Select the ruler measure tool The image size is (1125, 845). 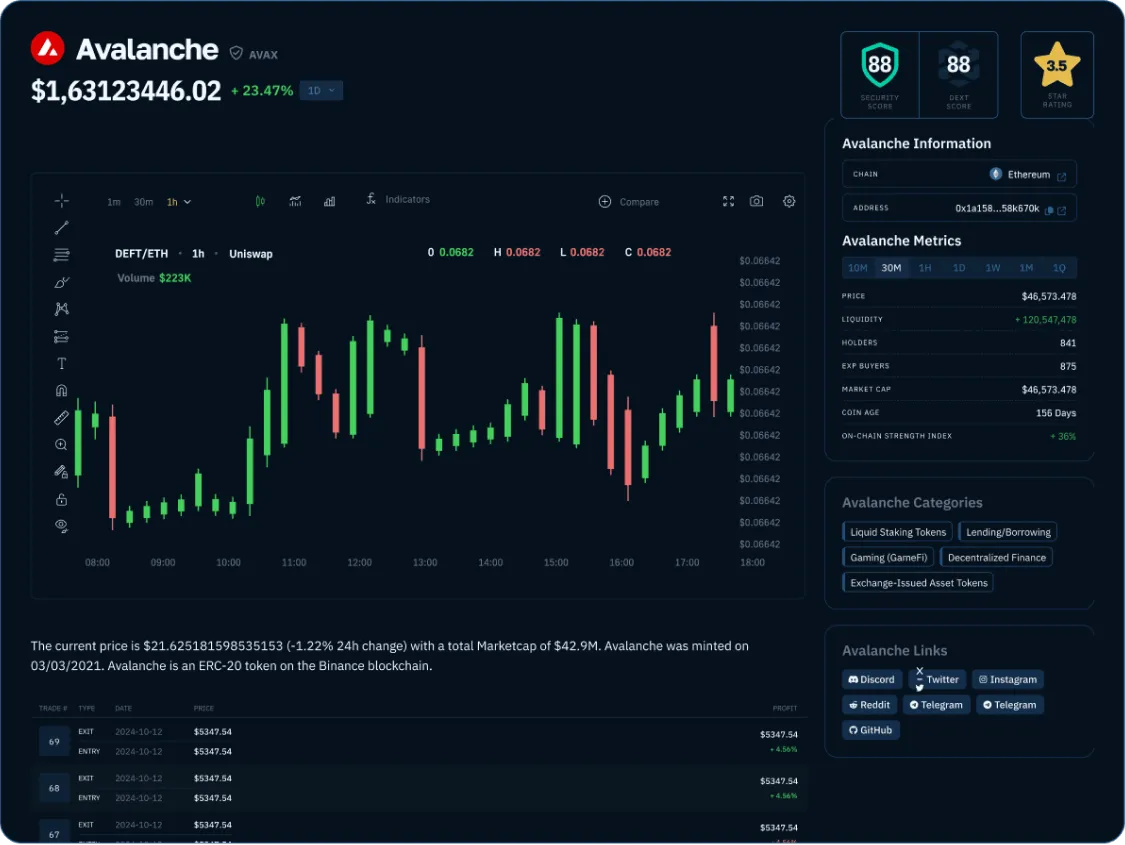[62, 417]
